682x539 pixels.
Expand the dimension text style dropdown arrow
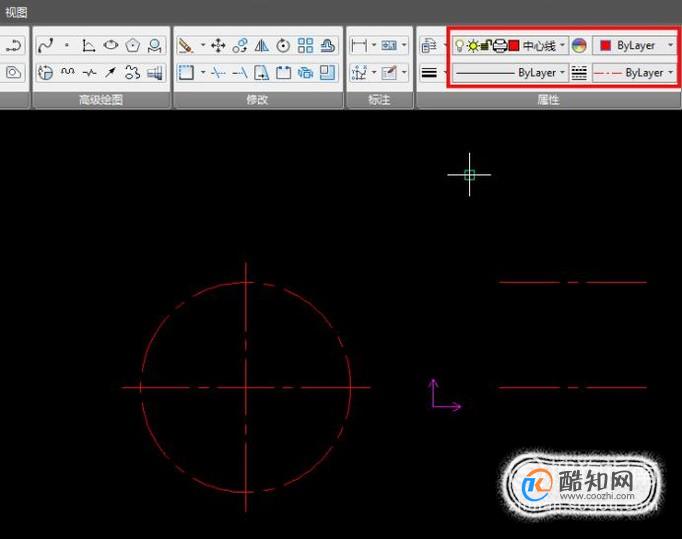click(404, 45)
